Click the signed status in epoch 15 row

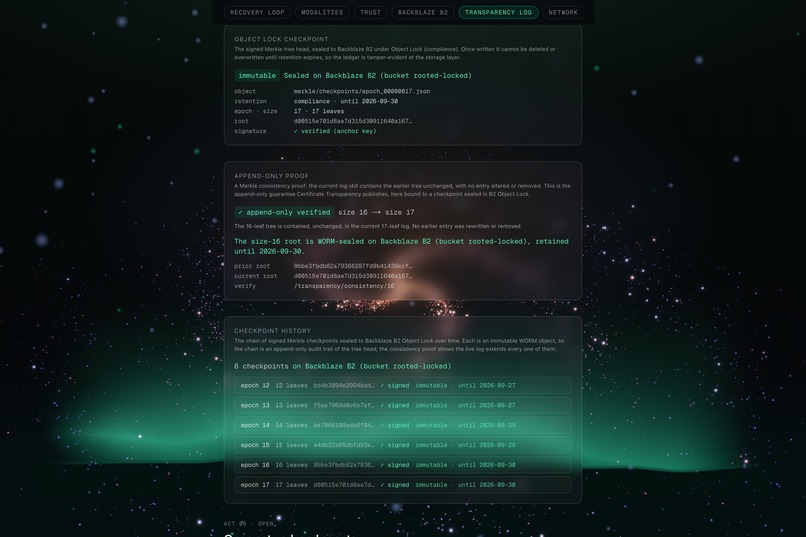pos(395,445)
